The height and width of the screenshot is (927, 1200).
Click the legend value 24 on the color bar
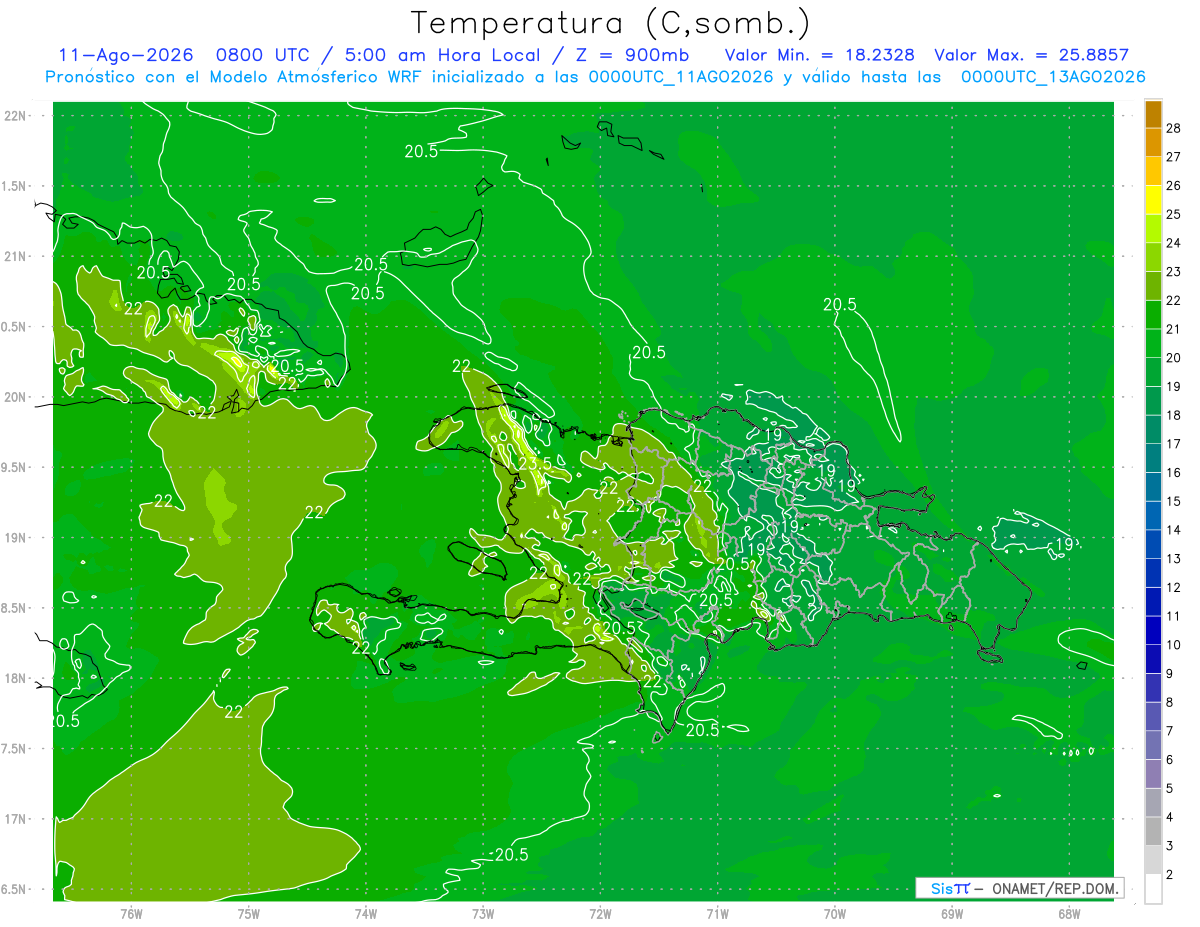click(1174, 243)
